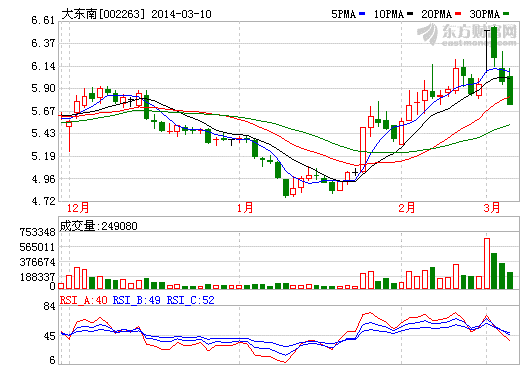This screenshot has height=365, width=520.
Task: Click the 5.67 price axis value
Action: point(43,111)
